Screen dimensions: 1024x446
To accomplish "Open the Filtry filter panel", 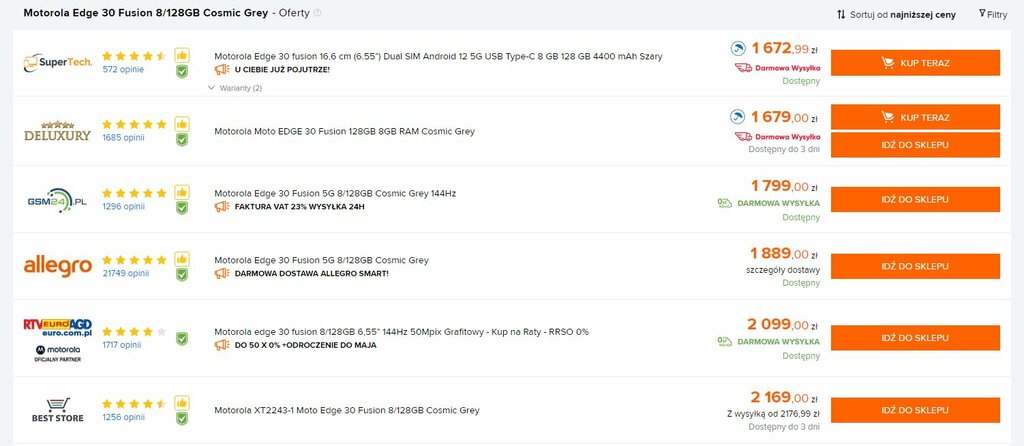I will (x=993, y=14).
